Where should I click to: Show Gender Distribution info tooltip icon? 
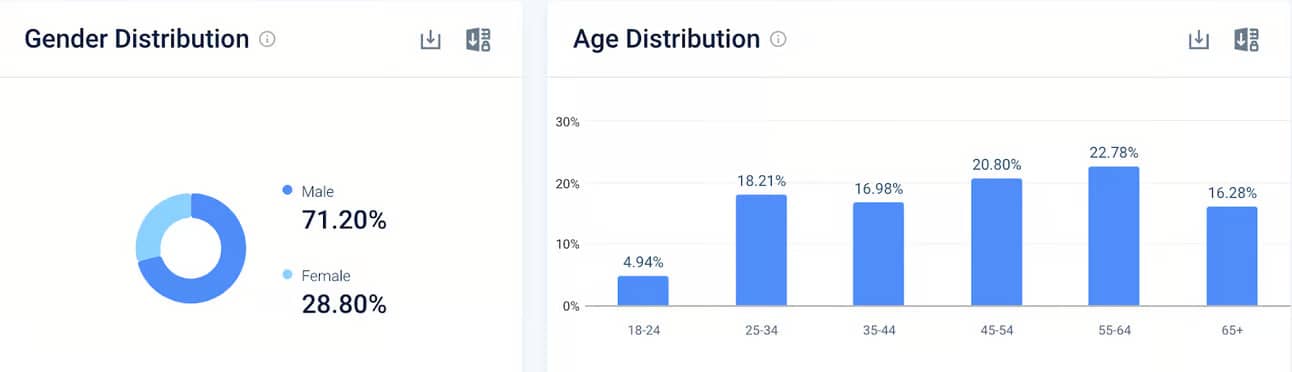coord(267,40)
